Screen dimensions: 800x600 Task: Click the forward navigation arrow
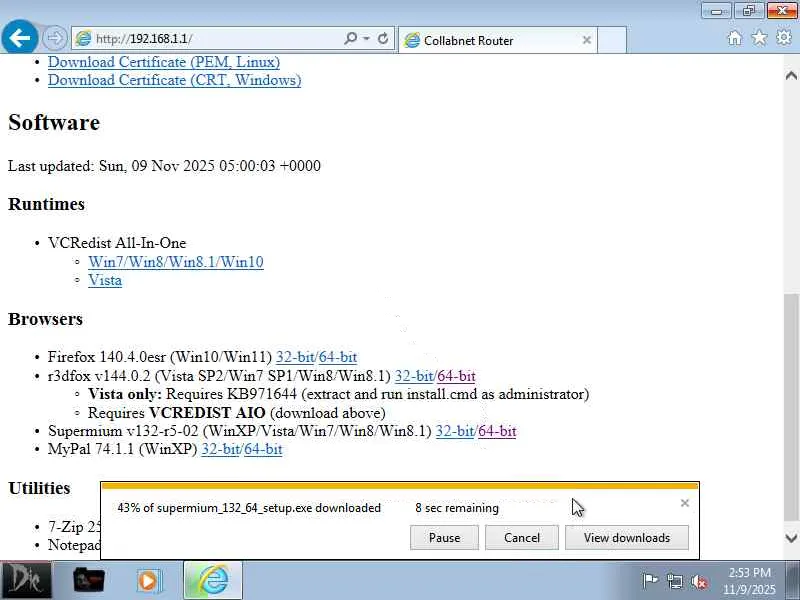click(54, 38)
